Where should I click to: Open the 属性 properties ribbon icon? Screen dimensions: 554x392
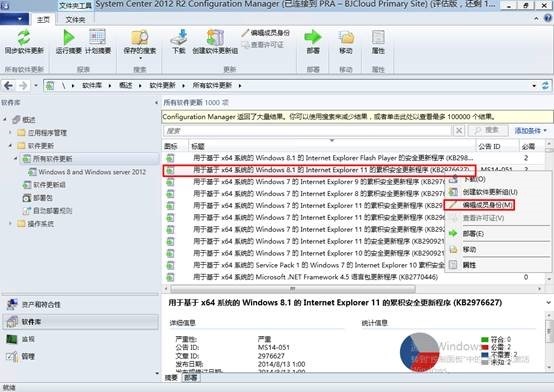coord(378,37)
